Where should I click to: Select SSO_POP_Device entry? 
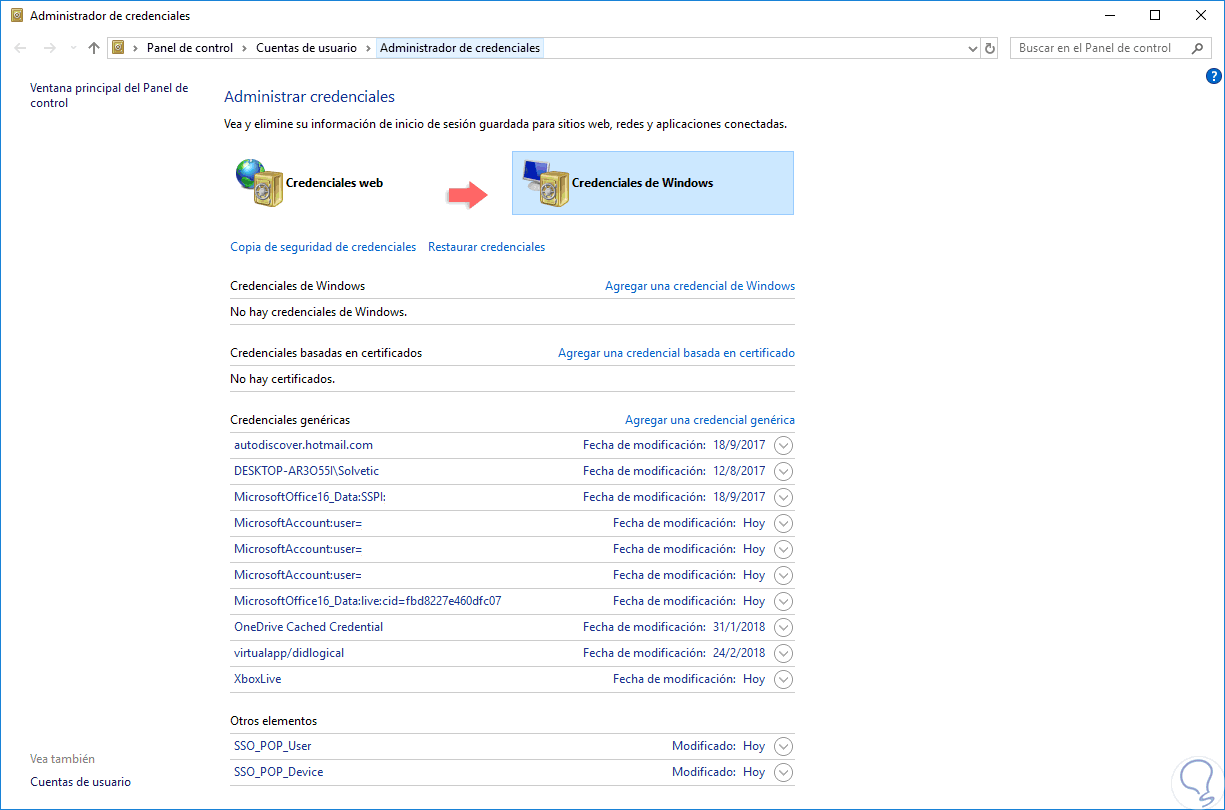coord(279,772)
